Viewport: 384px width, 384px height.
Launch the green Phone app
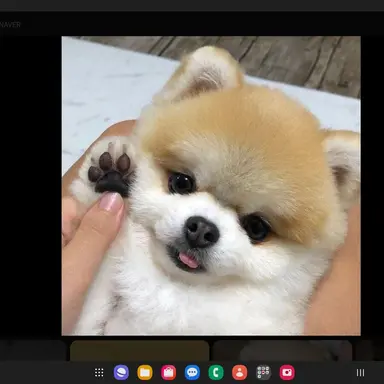216,372
